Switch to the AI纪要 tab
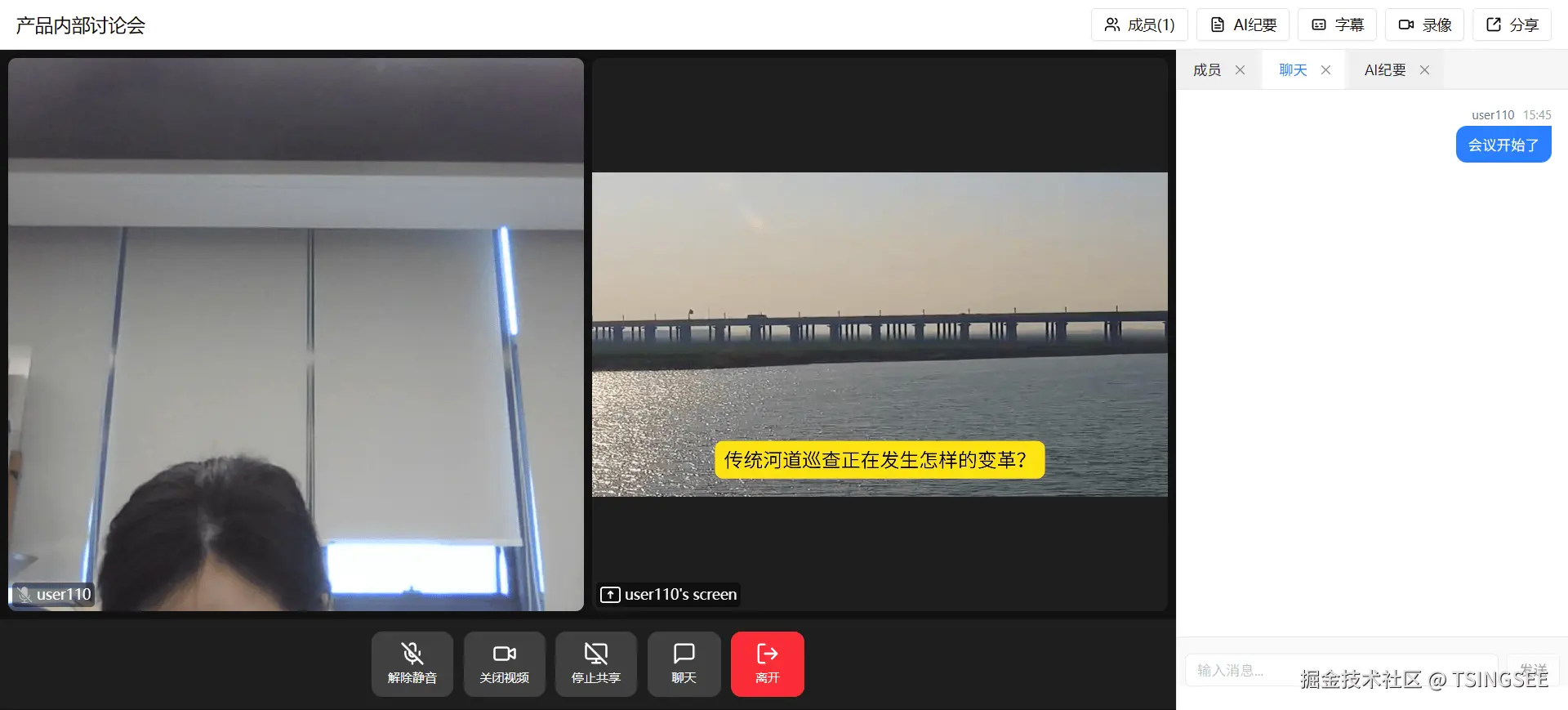This screenshot has height=710, width=1568. pos(1385,70)
